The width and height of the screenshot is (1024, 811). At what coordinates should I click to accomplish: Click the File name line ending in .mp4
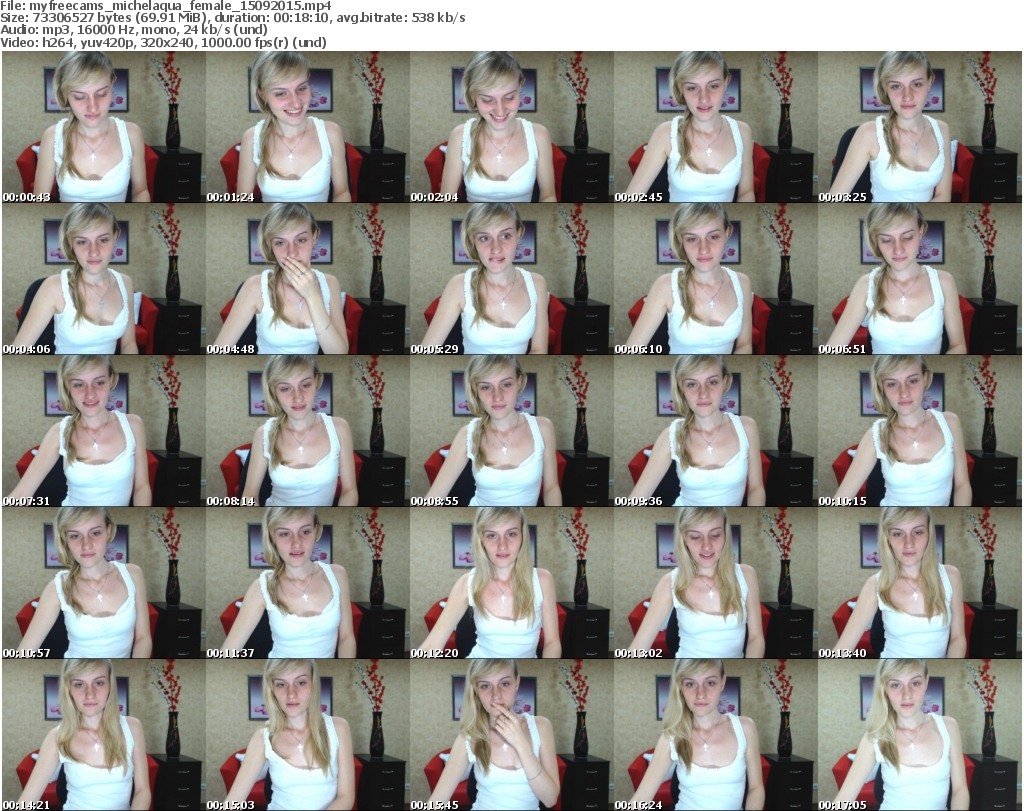coord(166,5)
